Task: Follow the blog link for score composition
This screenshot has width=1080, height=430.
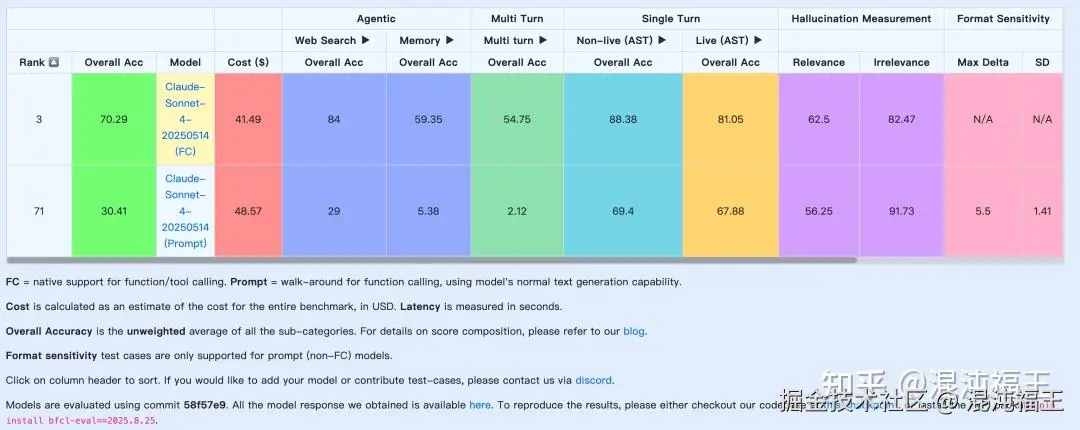Action: click(634, 331)
